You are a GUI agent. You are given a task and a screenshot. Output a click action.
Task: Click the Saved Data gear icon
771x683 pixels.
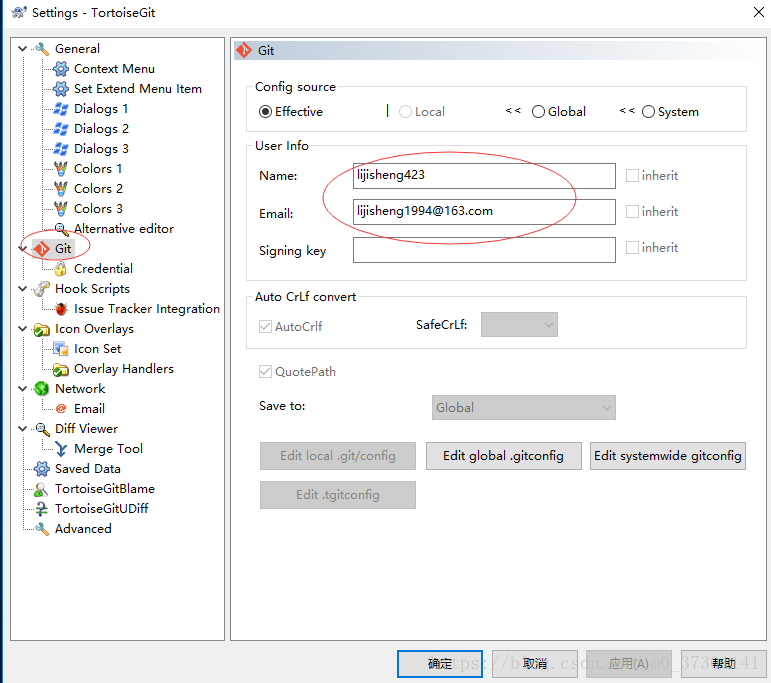coord(42,469)
